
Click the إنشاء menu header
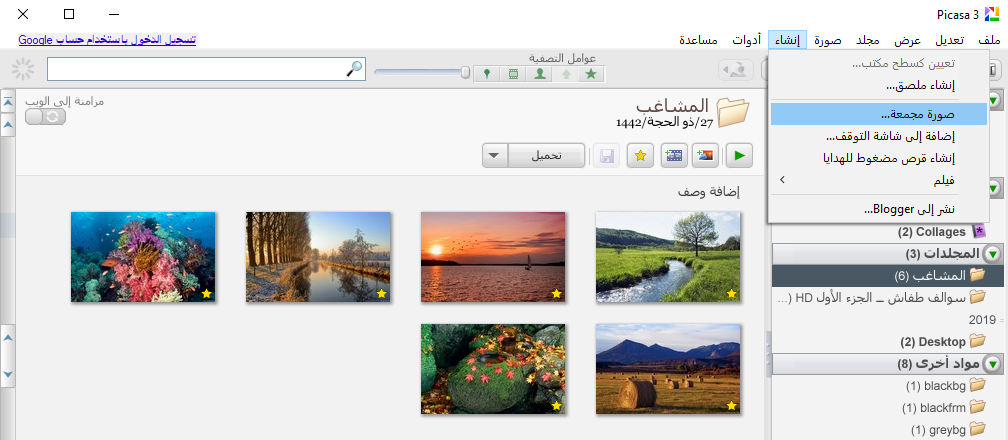click(x=788, y=40)
